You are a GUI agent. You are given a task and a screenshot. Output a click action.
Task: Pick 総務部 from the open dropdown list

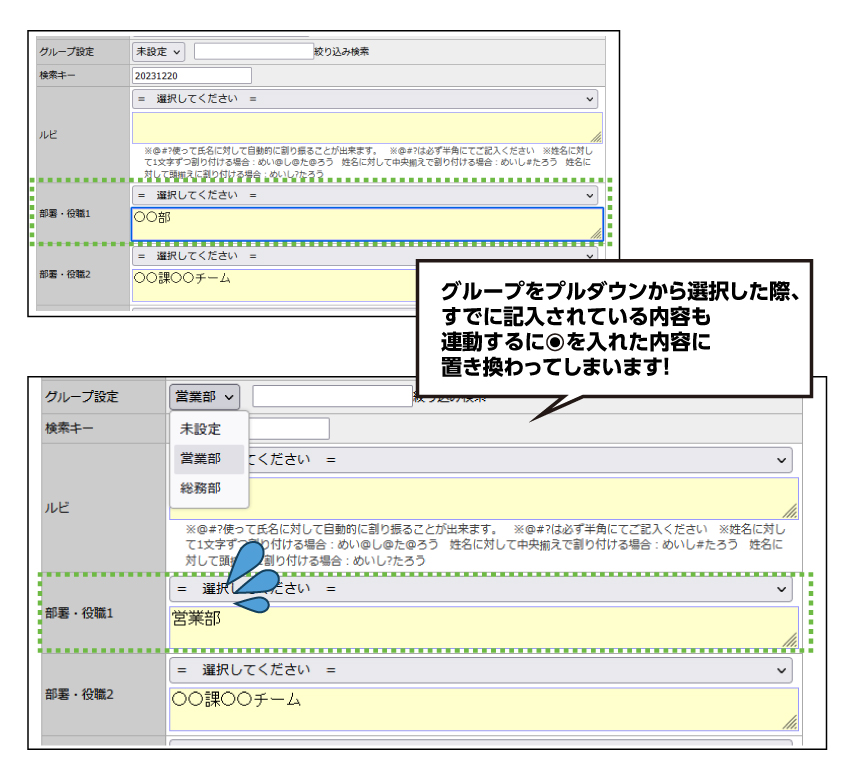(x=200, y=488)
